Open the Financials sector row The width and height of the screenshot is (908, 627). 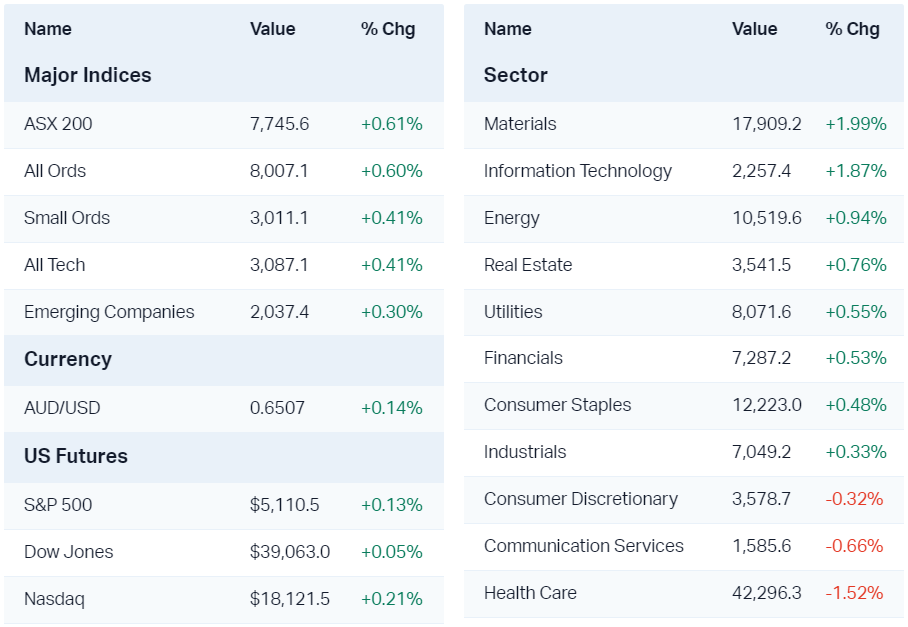(523, 358)
